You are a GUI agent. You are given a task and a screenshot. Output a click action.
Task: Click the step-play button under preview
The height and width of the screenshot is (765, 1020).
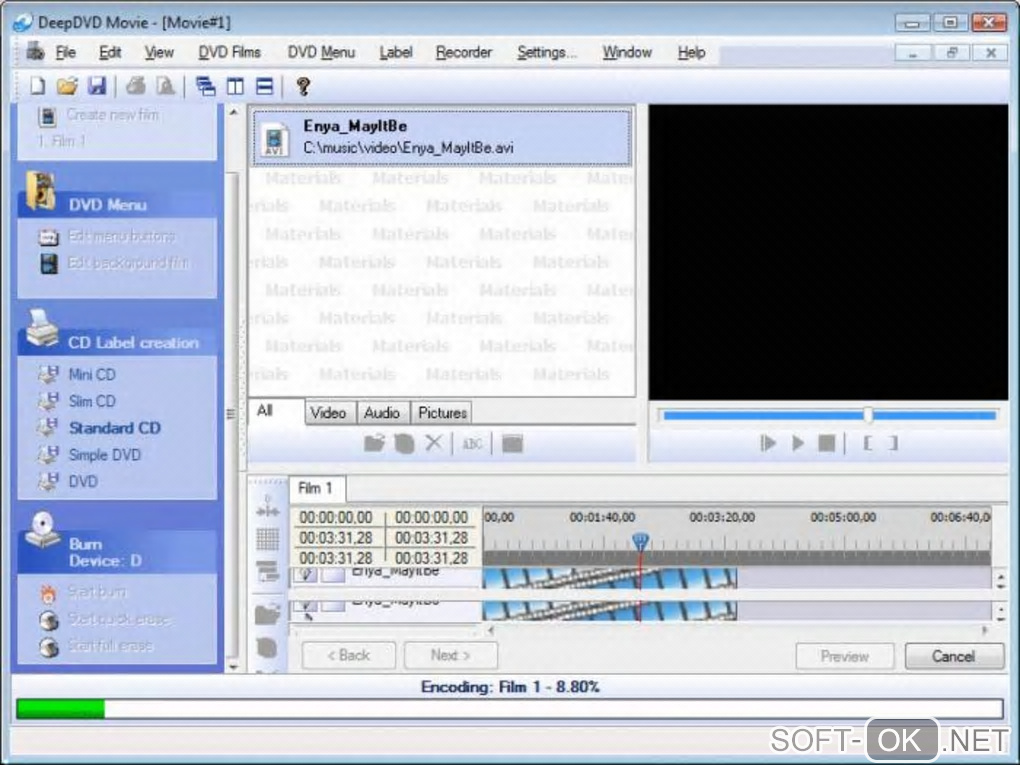point(768,444)
